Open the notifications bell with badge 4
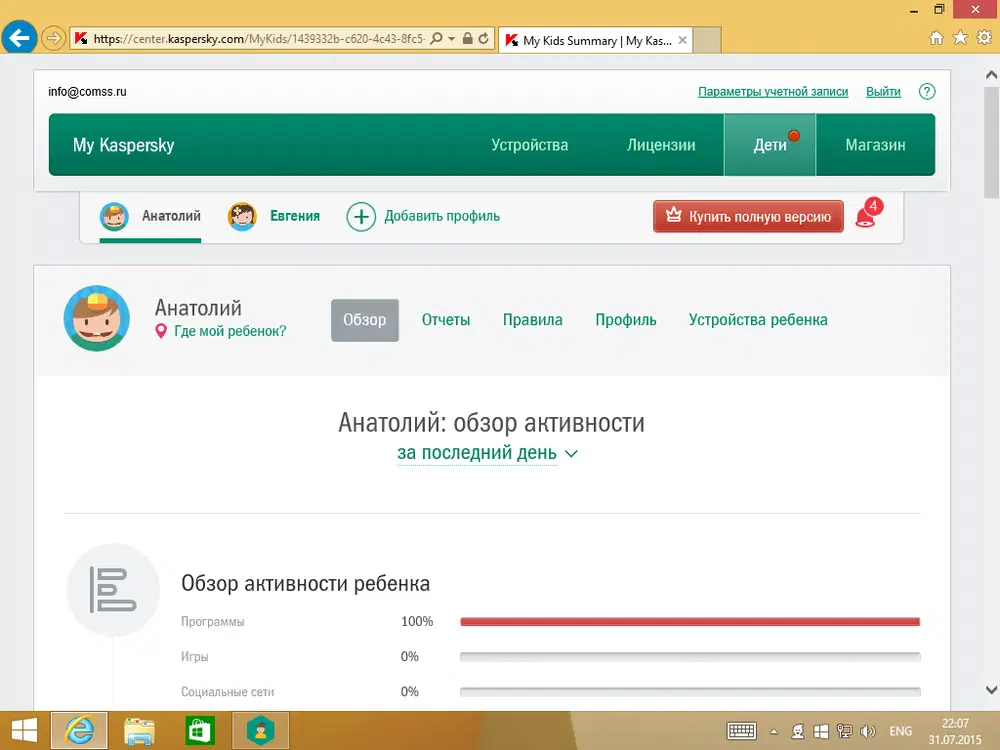The image size is (1000, 750). point(868,213)
